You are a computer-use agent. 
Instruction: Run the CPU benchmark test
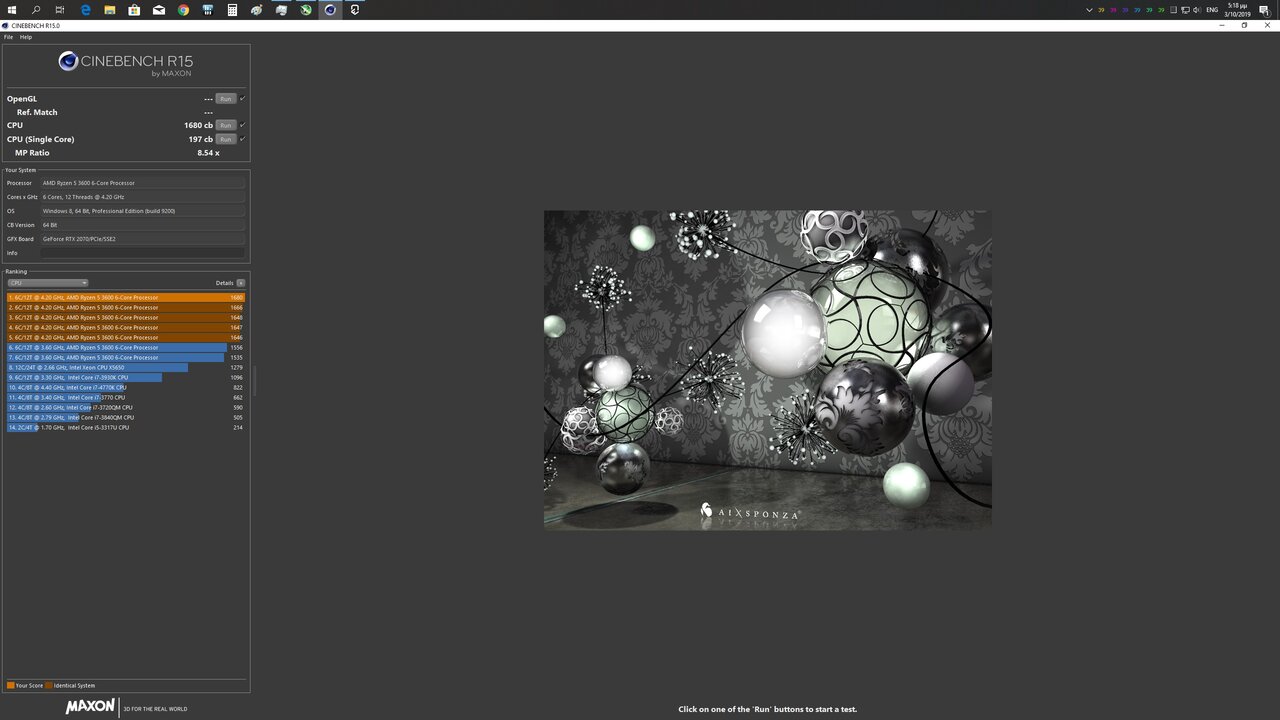[226, 125]
